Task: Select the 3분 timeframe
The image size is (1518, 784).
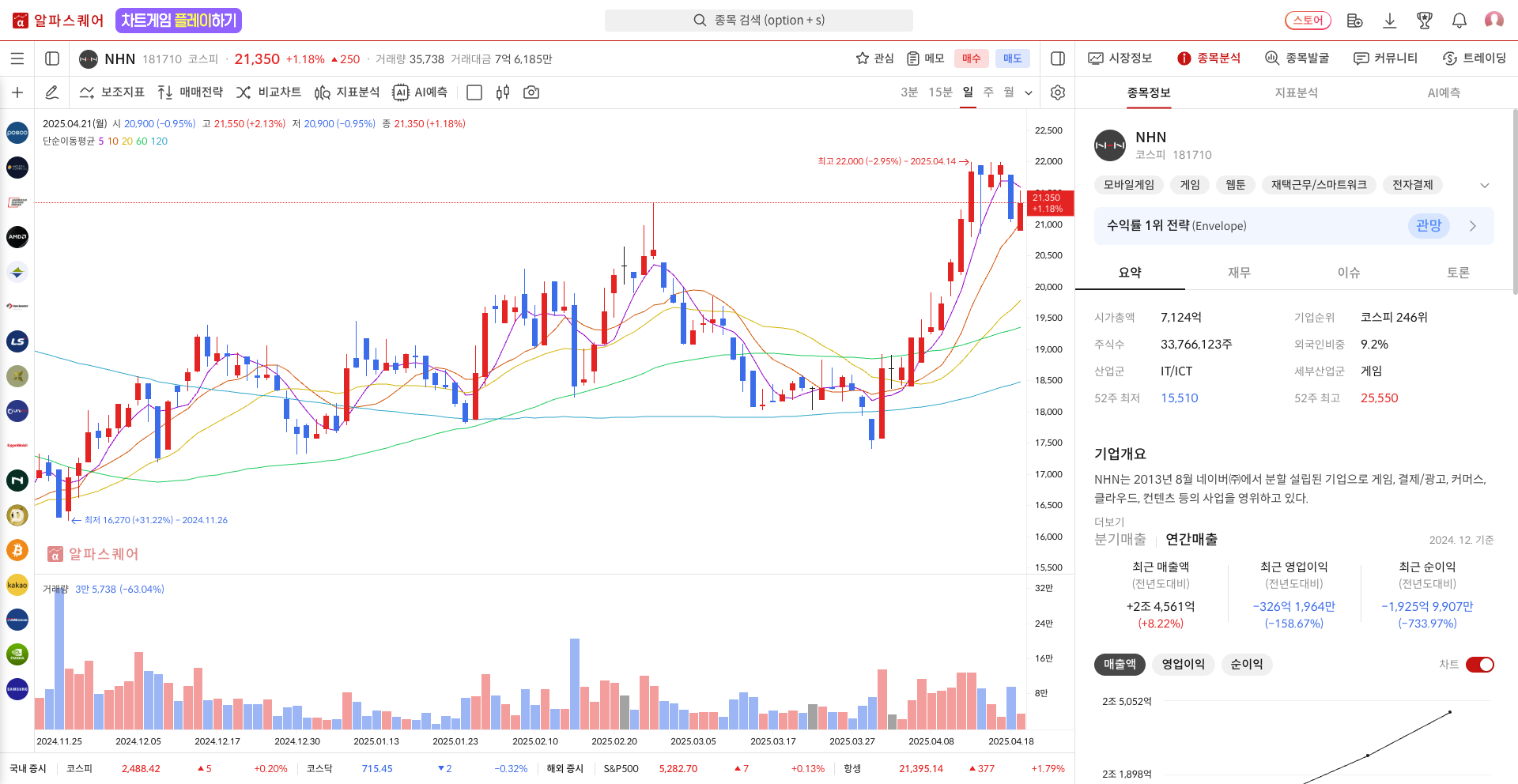Action: [x=909, y=92]
